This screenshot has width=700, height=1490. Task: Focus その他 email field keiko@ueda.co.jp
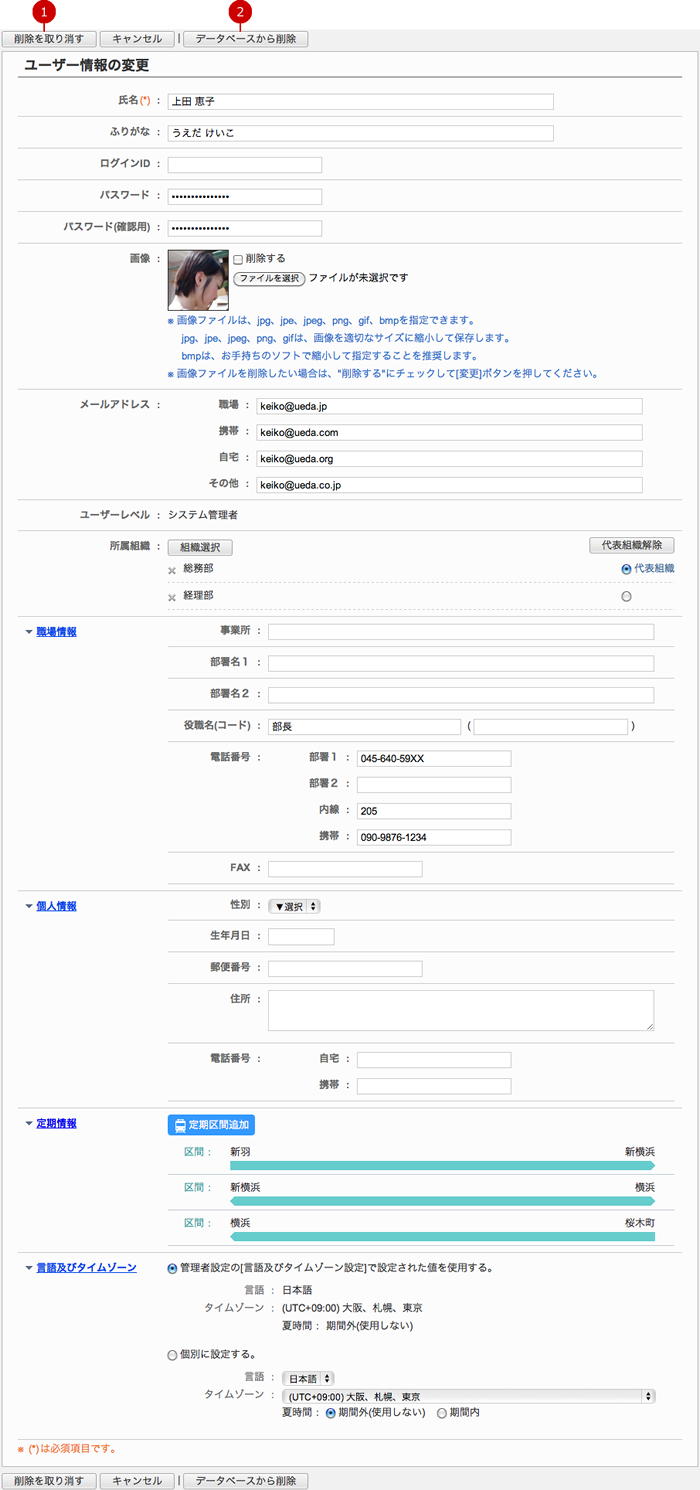pyautogui.click(x=449, y=484)
